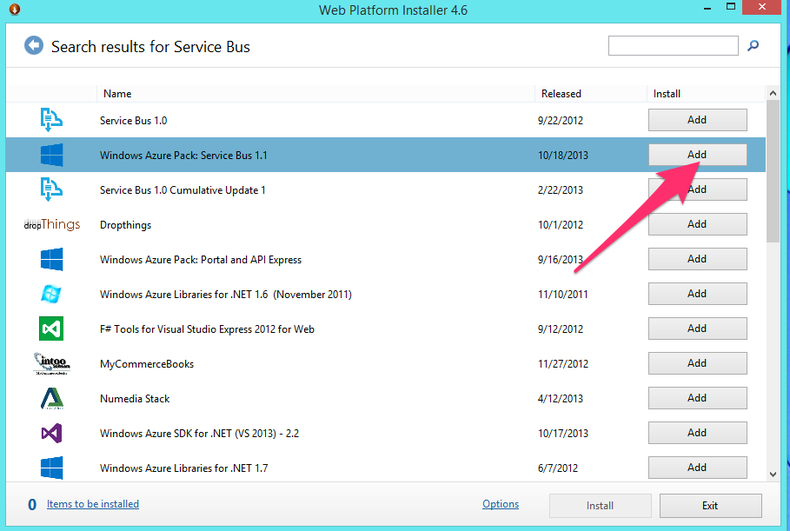The height and width of the screenshot is (531, 790).
Task: Click the Service Bus 1.0 product icon
Action: pos(51,120)
